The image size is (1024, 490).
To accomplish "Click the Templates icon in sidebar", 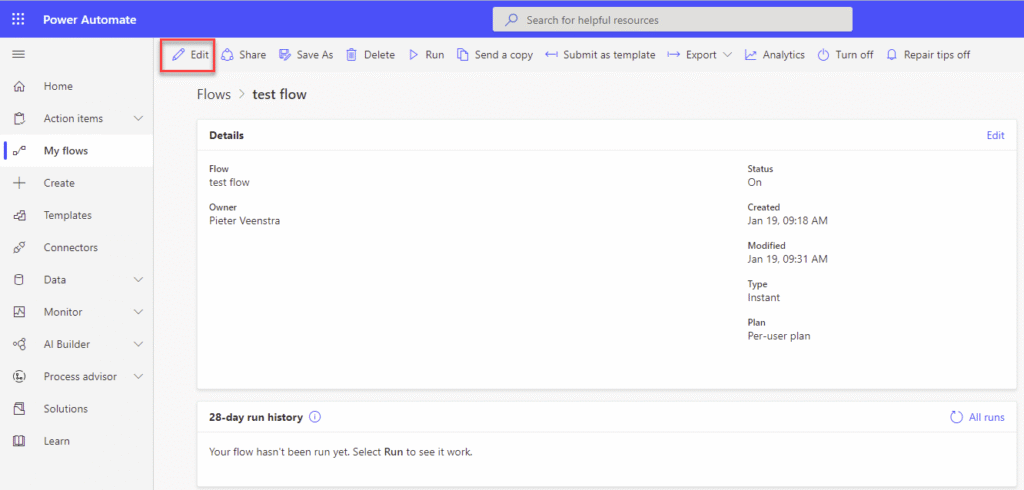I will (19, 216).
